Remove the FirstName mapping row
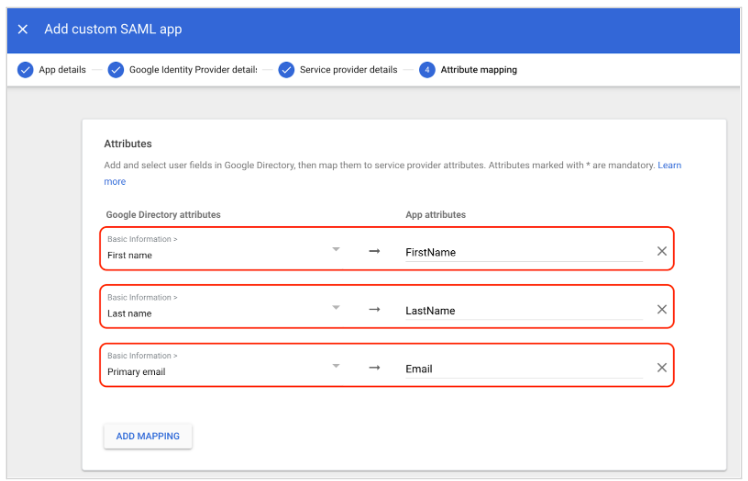The height and width of the screenshot is (481, 748). click(x=661, y=251)
